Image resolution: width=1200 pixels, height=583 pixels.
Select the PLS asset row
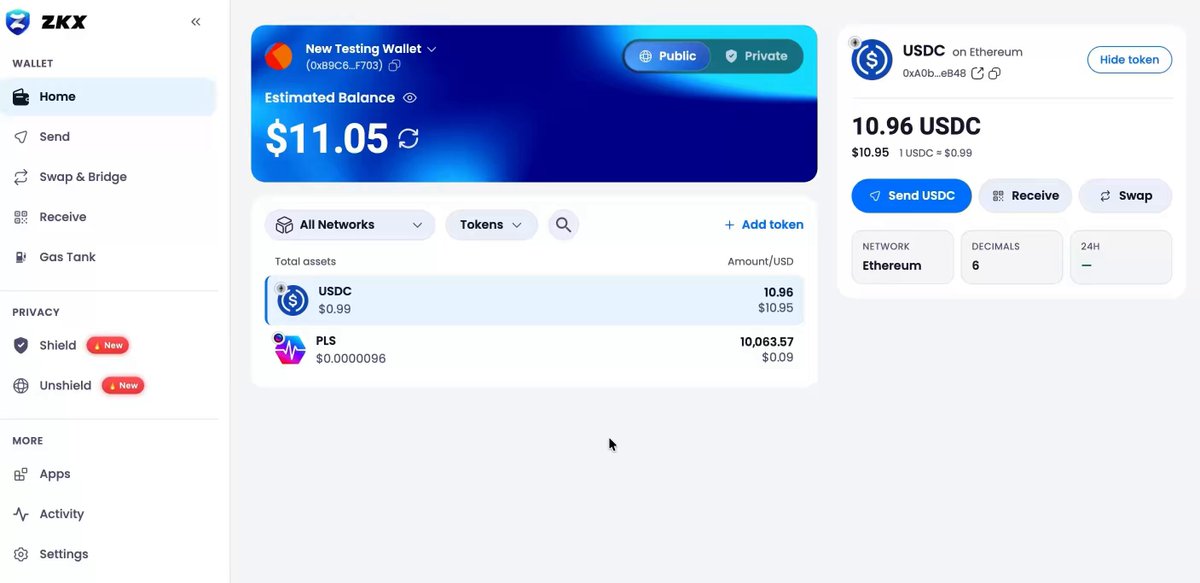[x=535, y=349]
